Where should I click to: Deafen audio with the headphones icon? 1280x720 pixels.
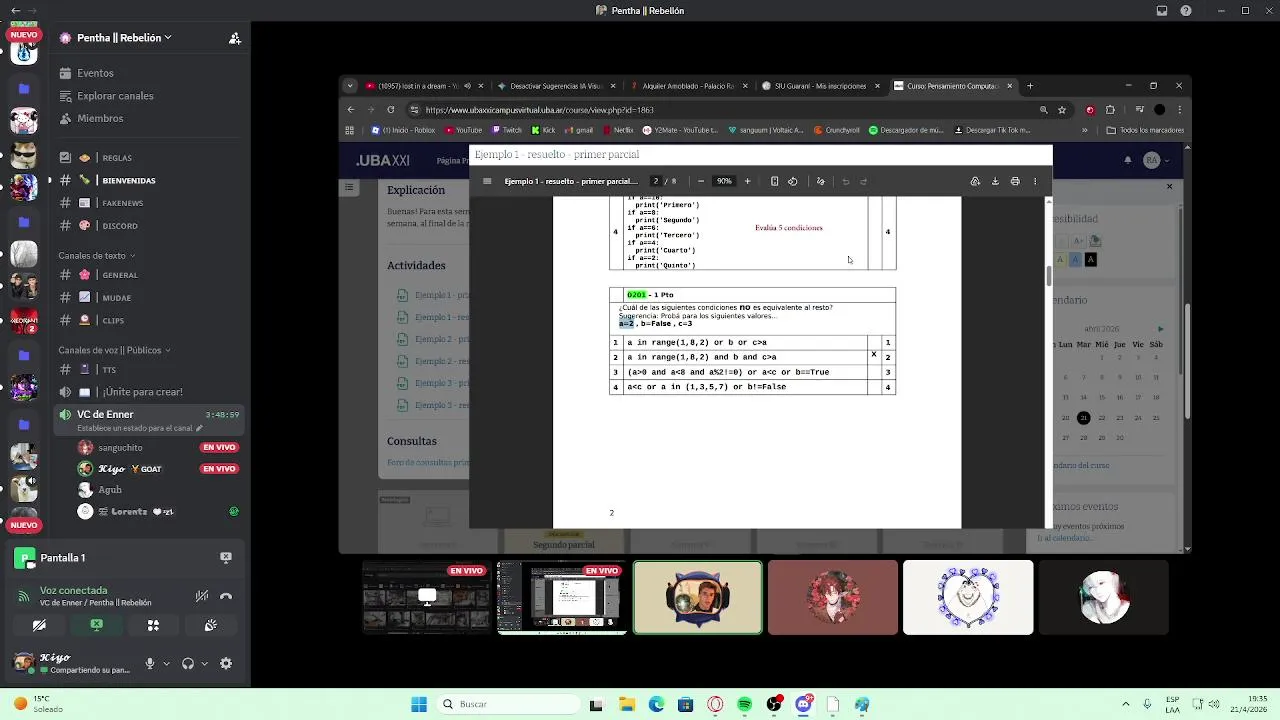click(188, 663)
